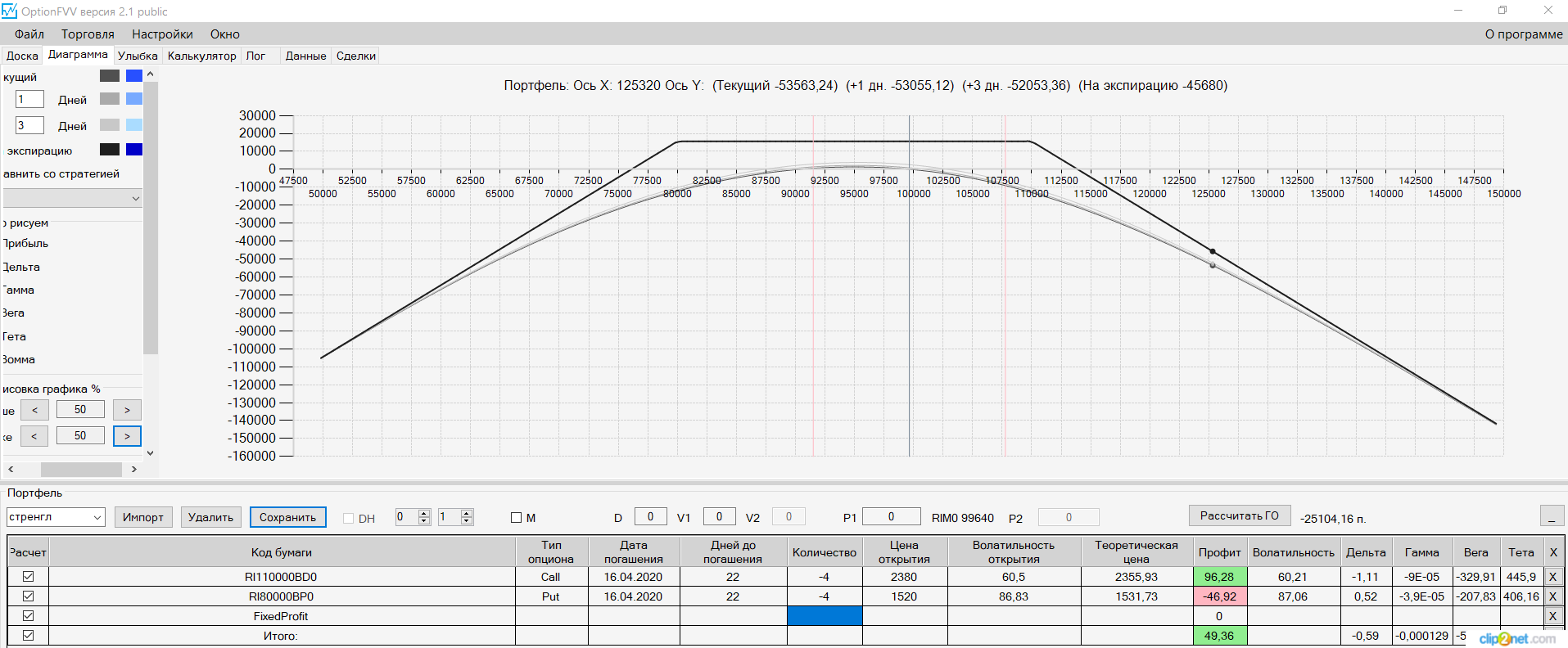The width and height of the screenshot is (1568, 648).
Task: Uncheck calculation for RI80000BP0 row
Action: click(28, 596)
